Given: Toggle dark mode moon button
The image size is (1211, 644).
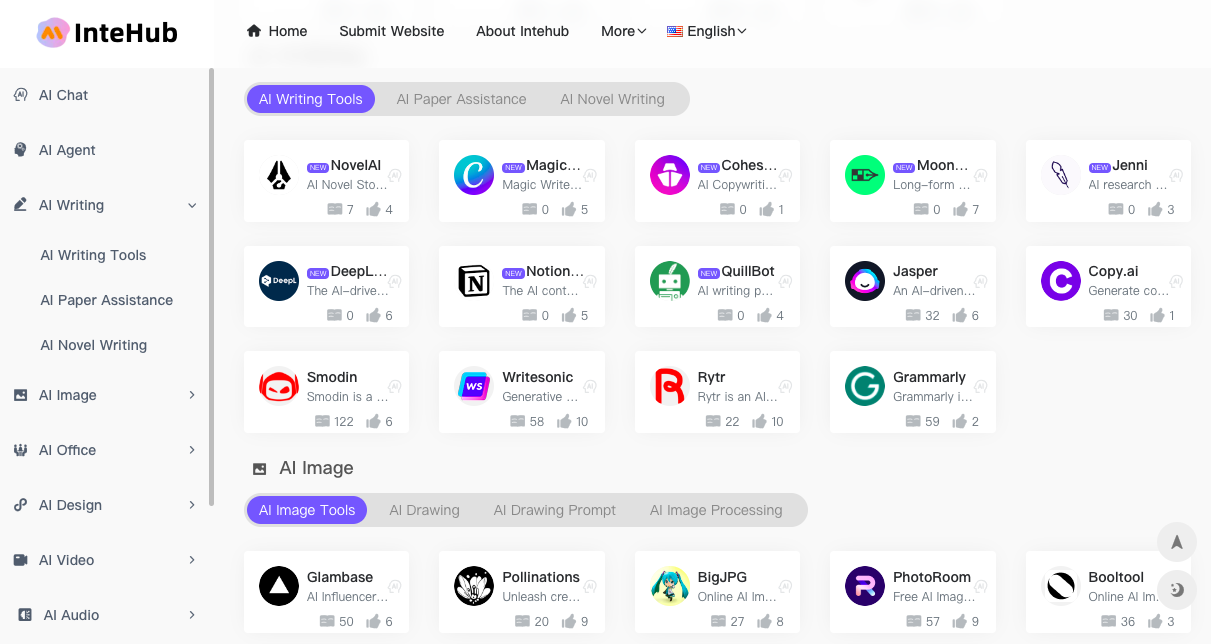Looking at the screenshot, I should 1177,590.
